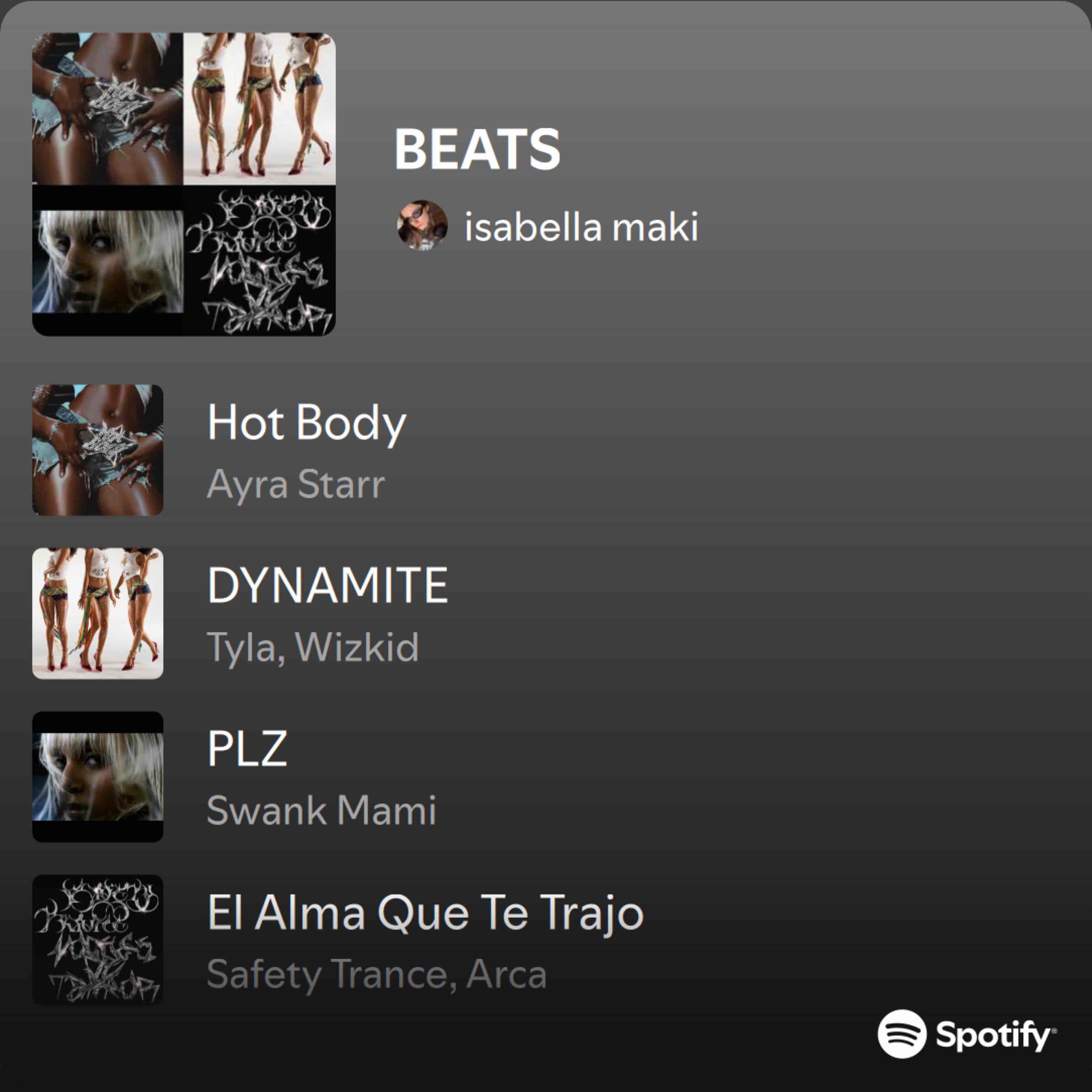Click the BEATS playlist title
Image resolution: width=1092 pixels, height=1092 pixels.
(477, 149)
